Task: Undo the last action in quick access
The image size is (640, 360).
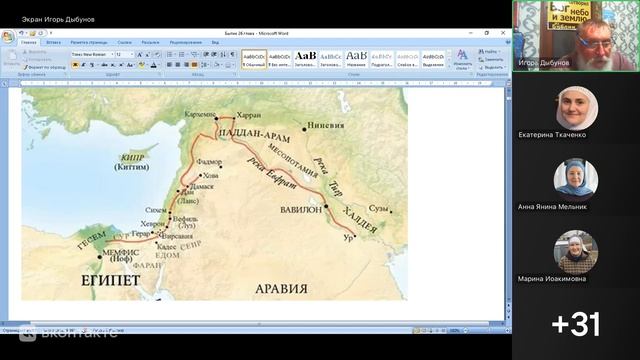Action: (21, 33)
